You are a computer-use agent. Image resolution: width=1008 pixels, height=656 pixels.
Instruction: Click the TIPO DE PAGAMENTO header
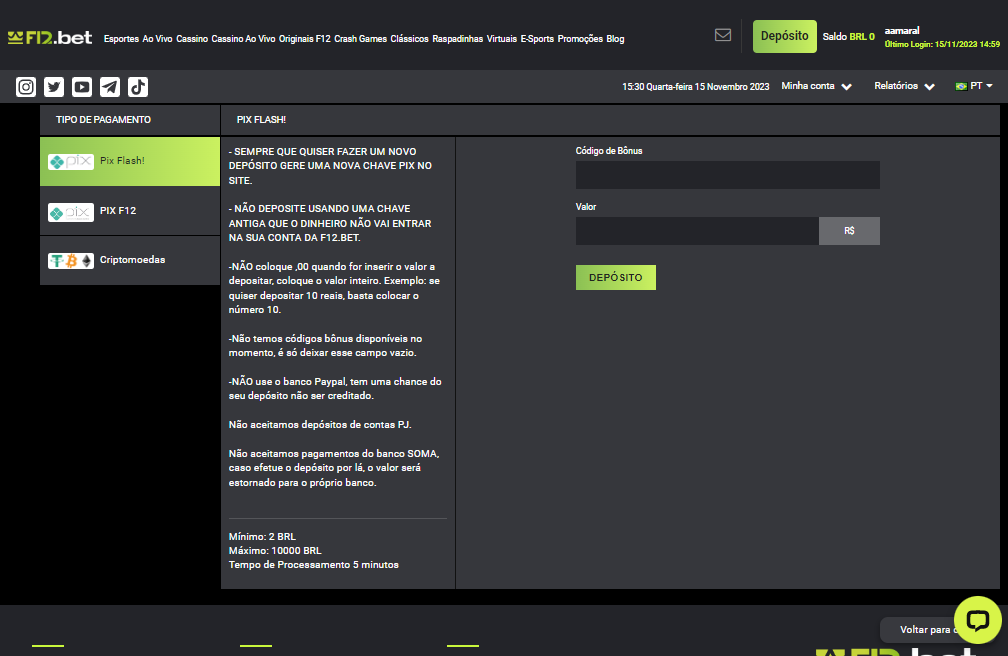[104, 120]
